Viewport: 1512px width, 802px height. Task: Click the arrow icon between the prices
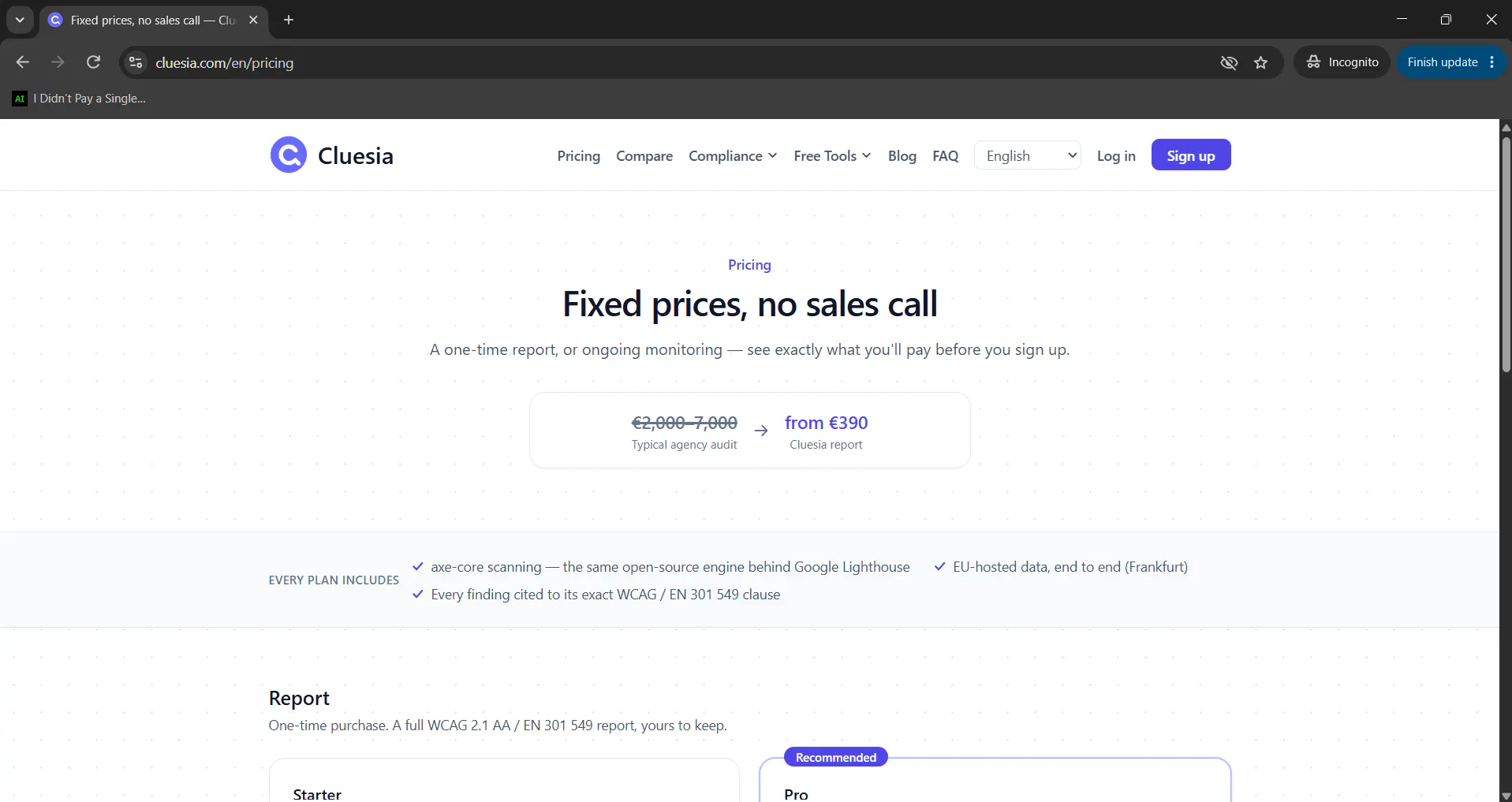[761, 431]
